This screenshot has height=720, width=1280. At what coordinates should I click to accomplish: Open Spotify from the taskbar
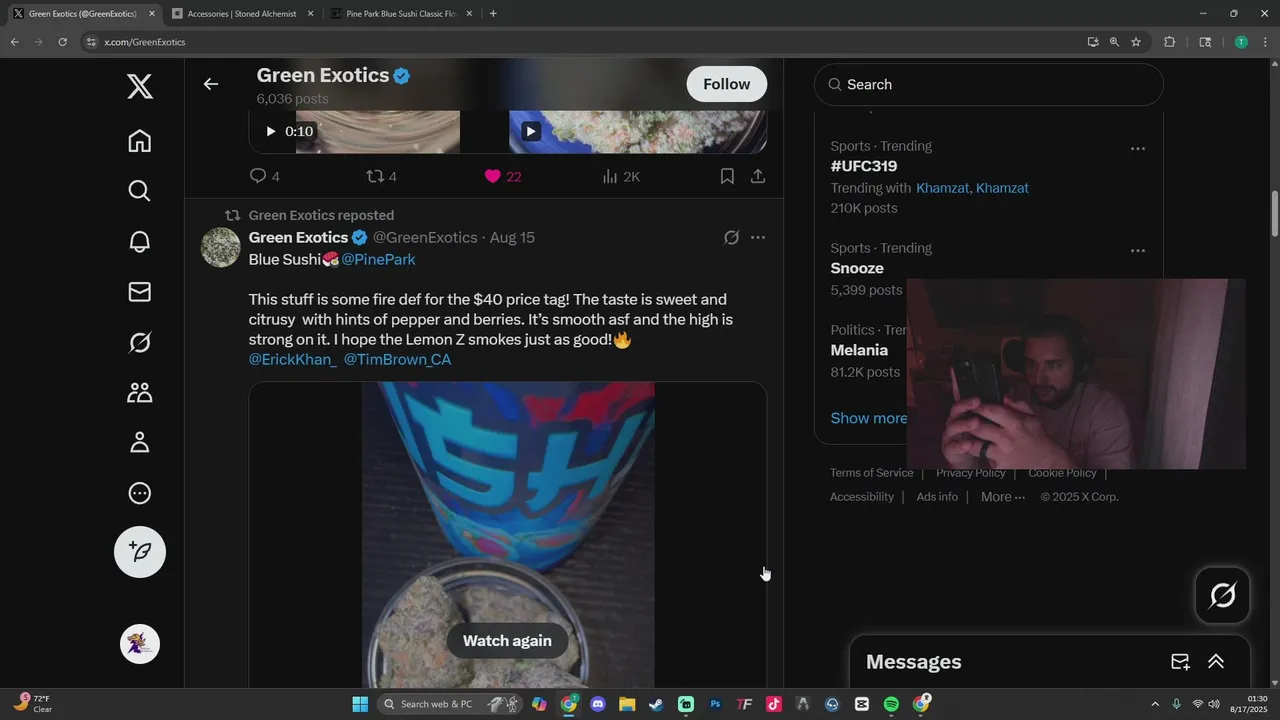(891, 704)
